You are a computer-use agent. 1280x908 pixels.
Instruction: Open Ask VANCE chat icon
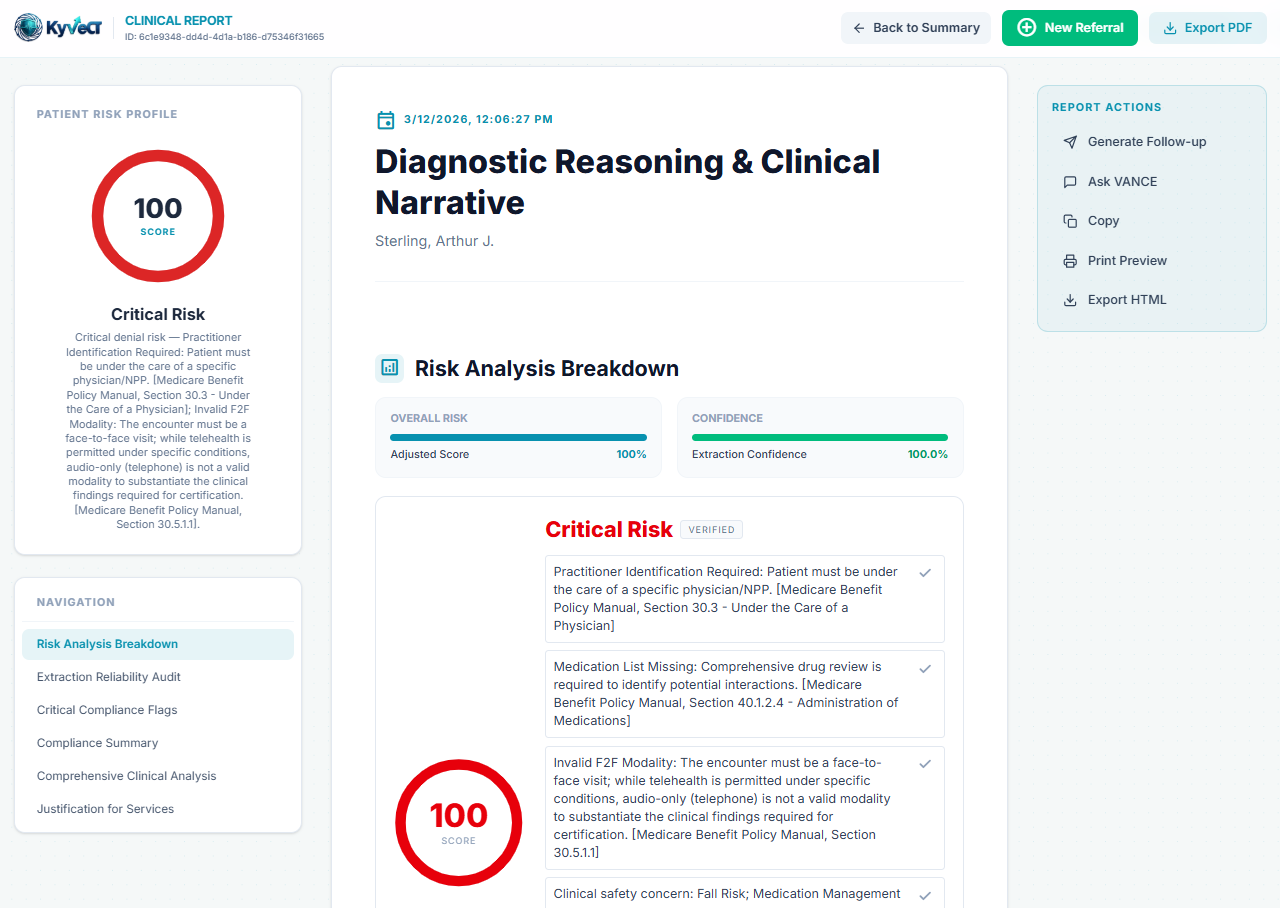coord(1069,181)
